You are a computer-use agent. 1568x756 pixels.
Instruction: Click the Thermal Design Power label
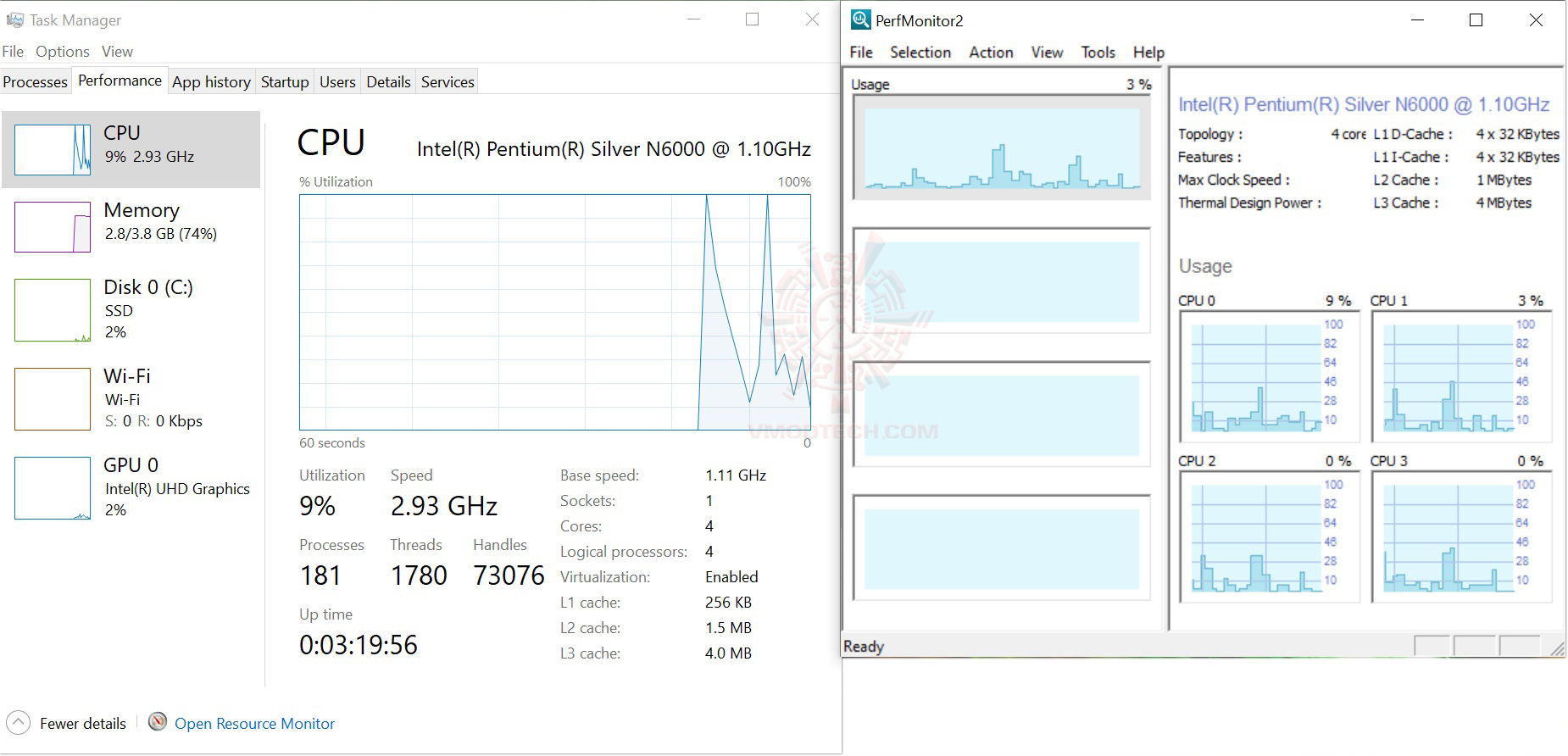[x=1250, y=203]
